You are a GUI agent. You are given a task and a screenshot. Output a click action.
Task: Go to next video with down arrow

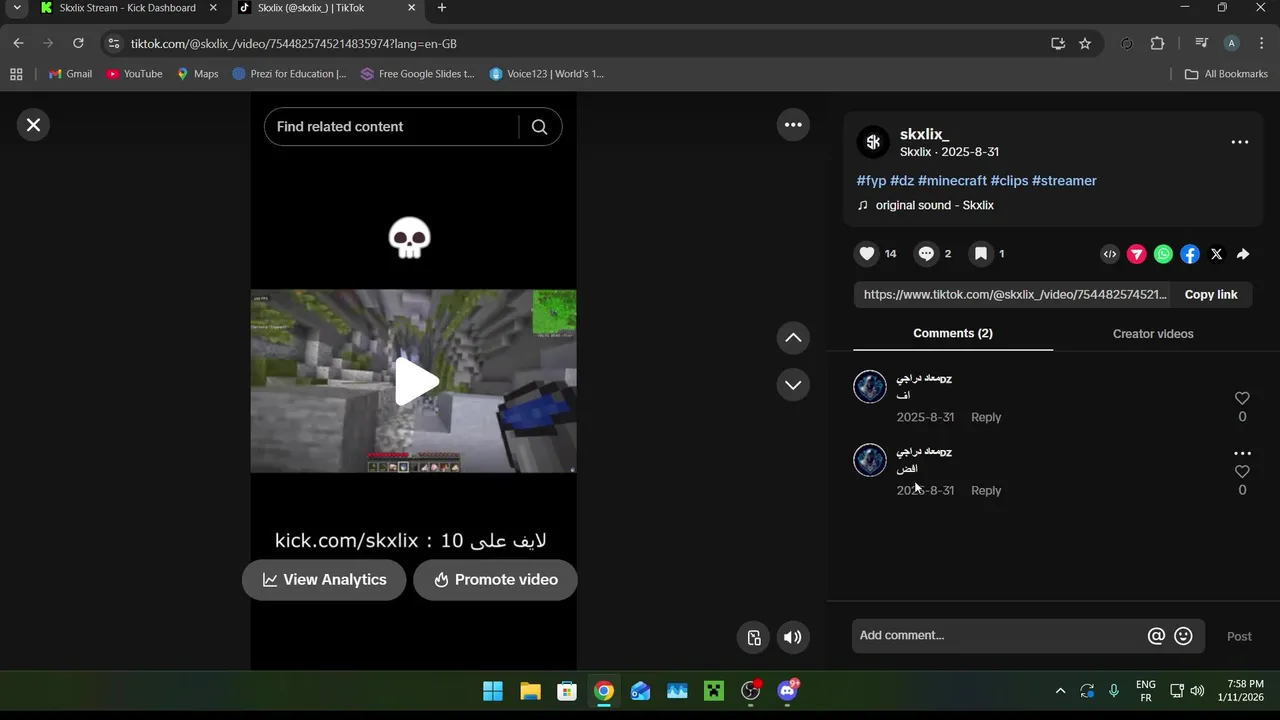pos(793,385)
